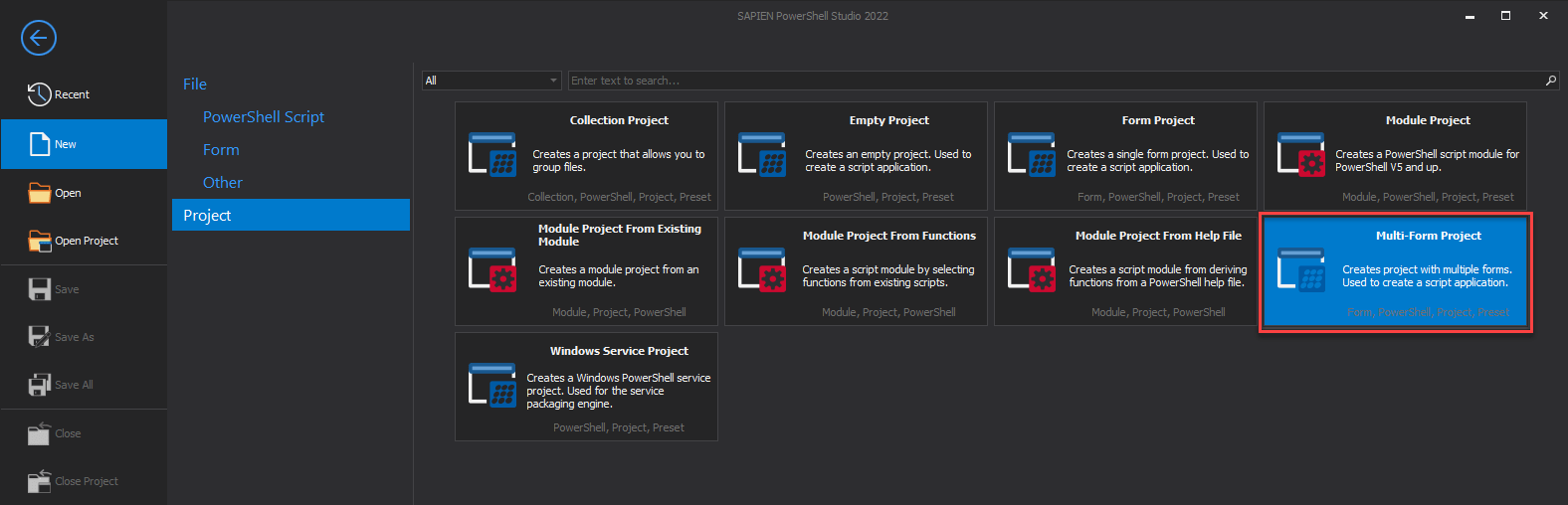
Task: Choose the Open Project menu label
Action: [87, 241]
